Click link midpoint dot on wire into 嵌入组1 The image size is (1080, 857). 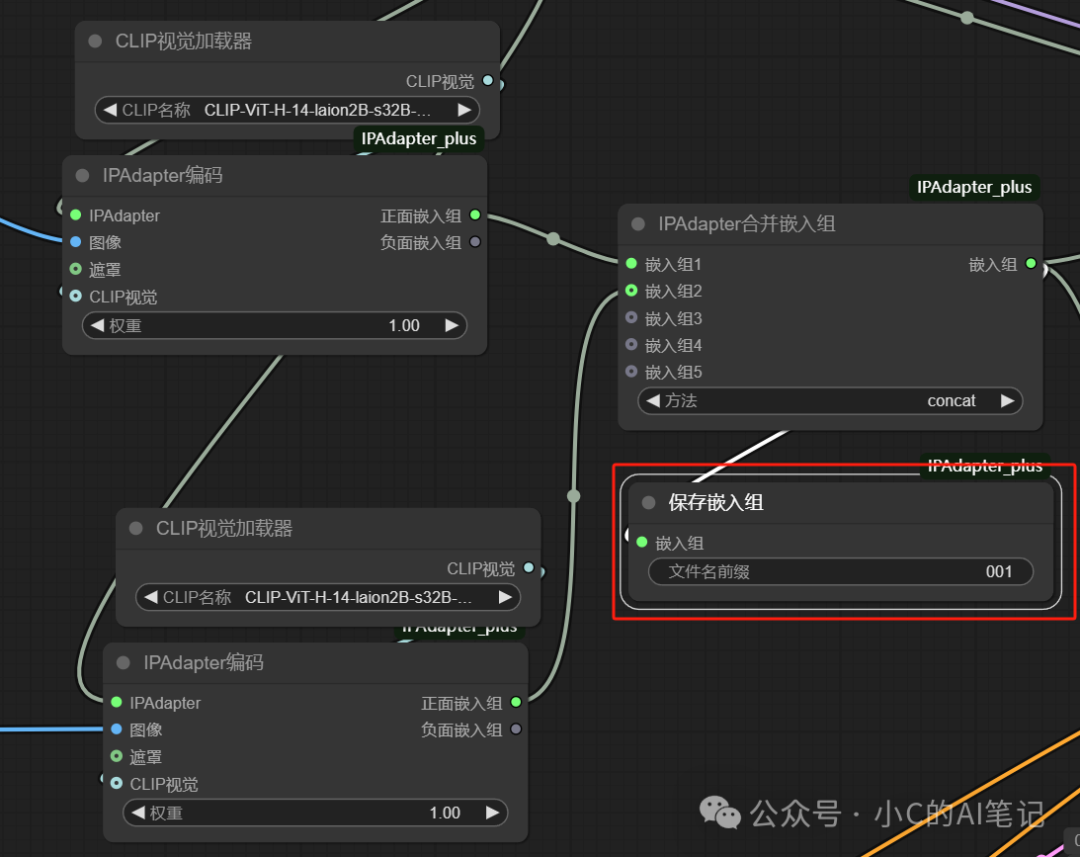point(553,238)
